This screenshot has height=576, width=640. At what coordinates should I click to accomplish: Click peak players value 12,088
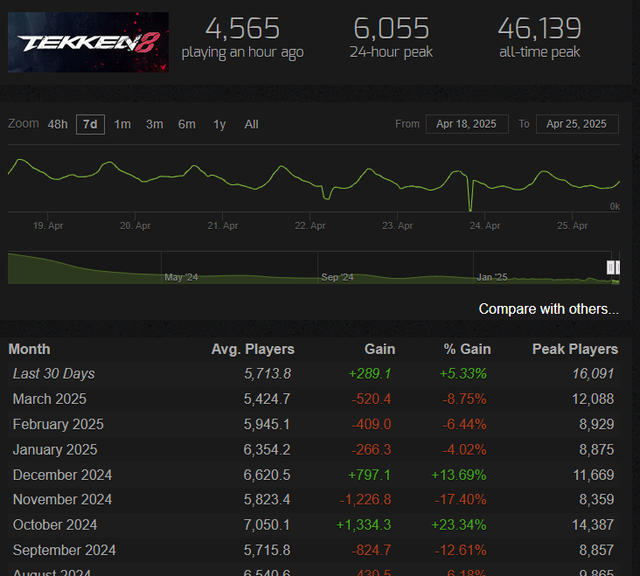tap(593, 399)
